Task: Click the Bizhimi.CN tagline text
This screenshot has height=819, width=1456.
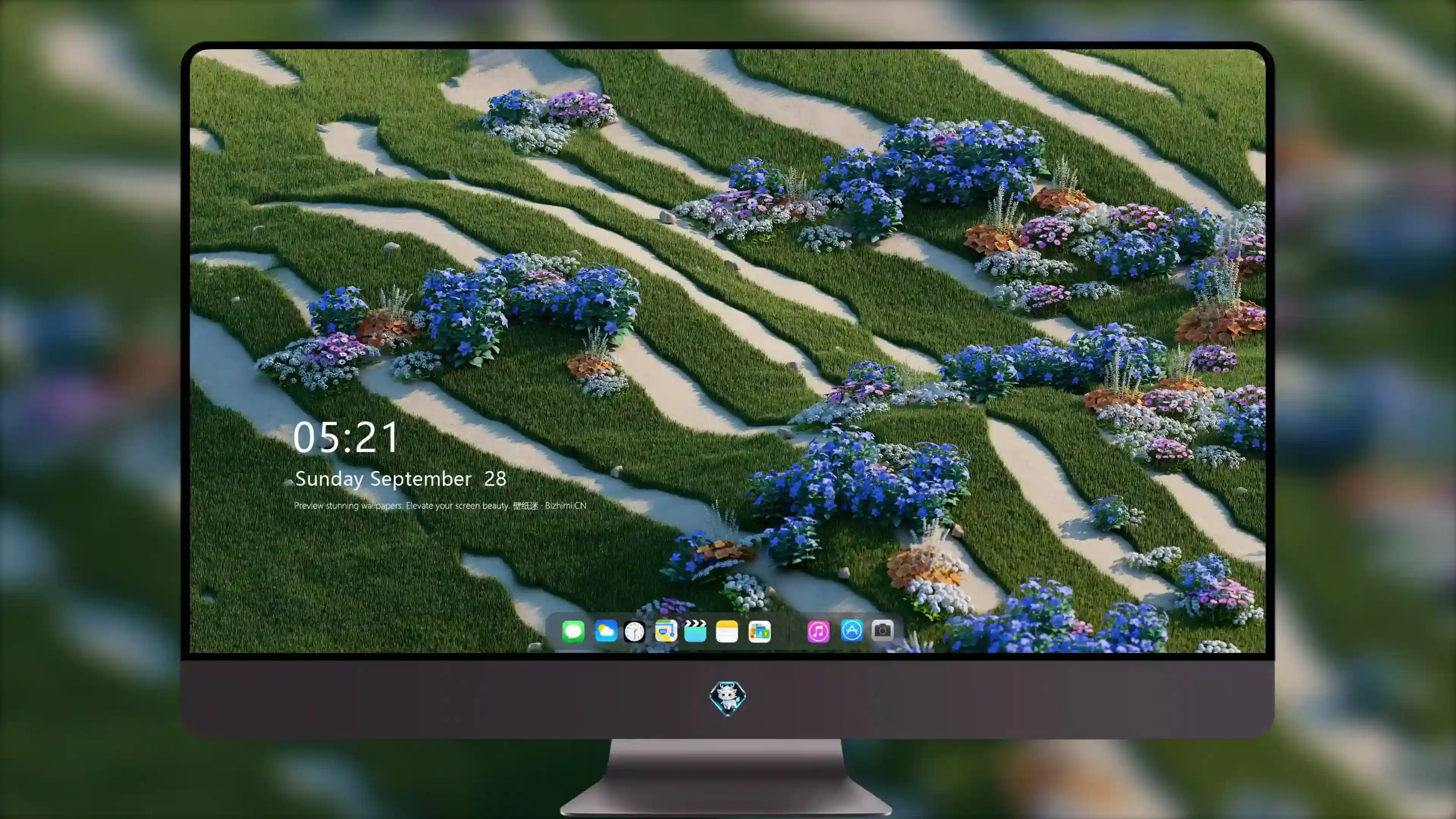Action: 440,505
